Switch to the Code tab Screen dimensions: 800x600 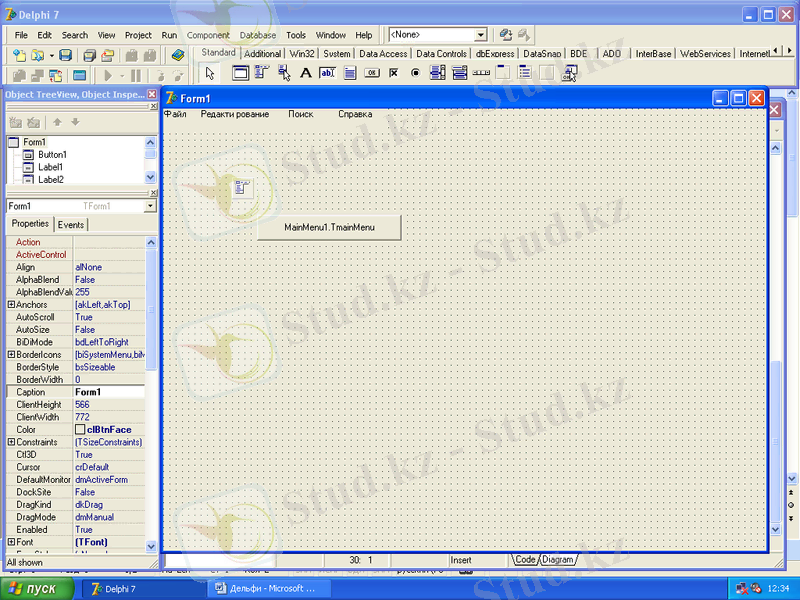click(x=524, y=560)
